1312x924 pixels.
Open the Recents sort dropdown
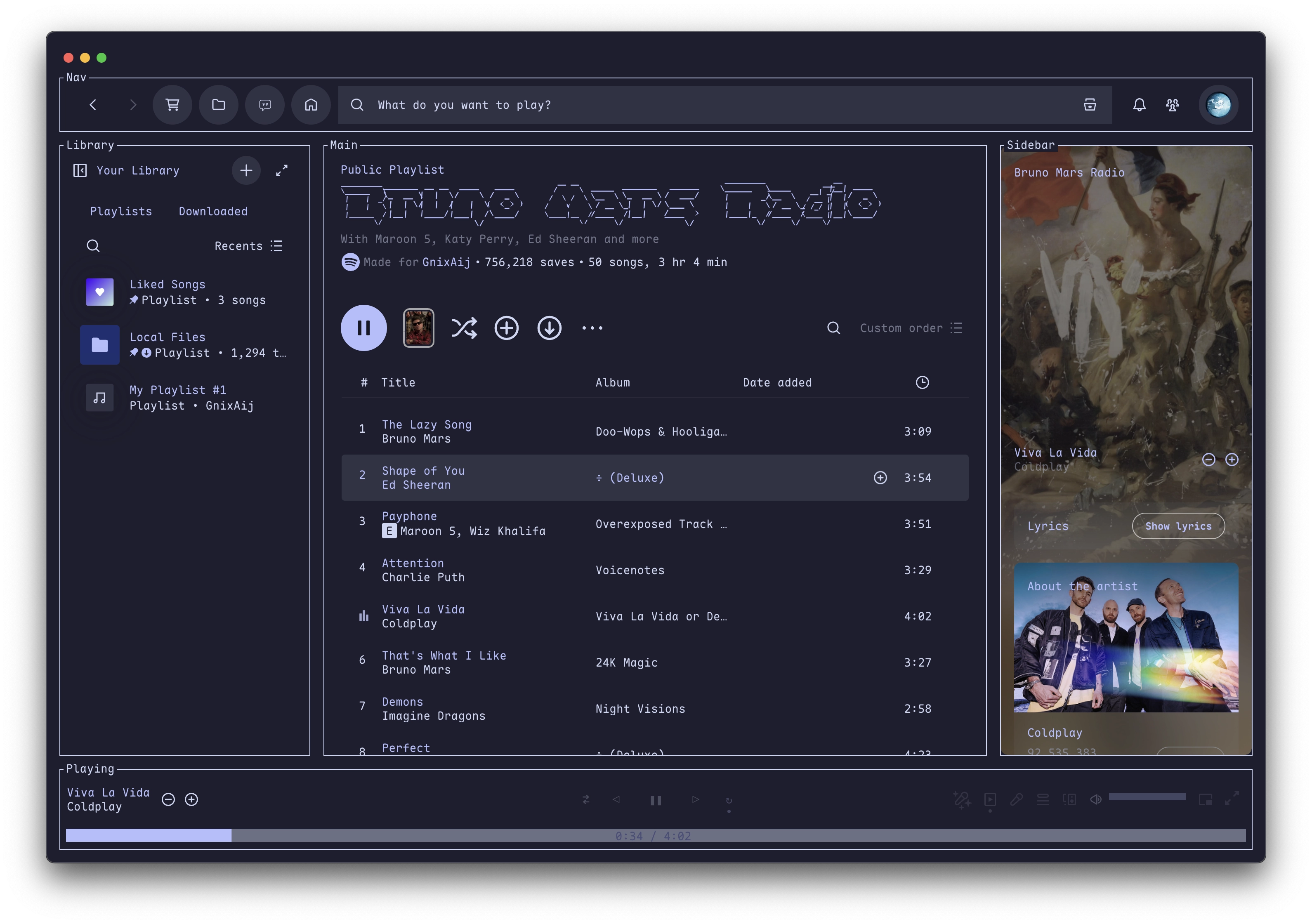pyautogui.click(x=248, y=246)
